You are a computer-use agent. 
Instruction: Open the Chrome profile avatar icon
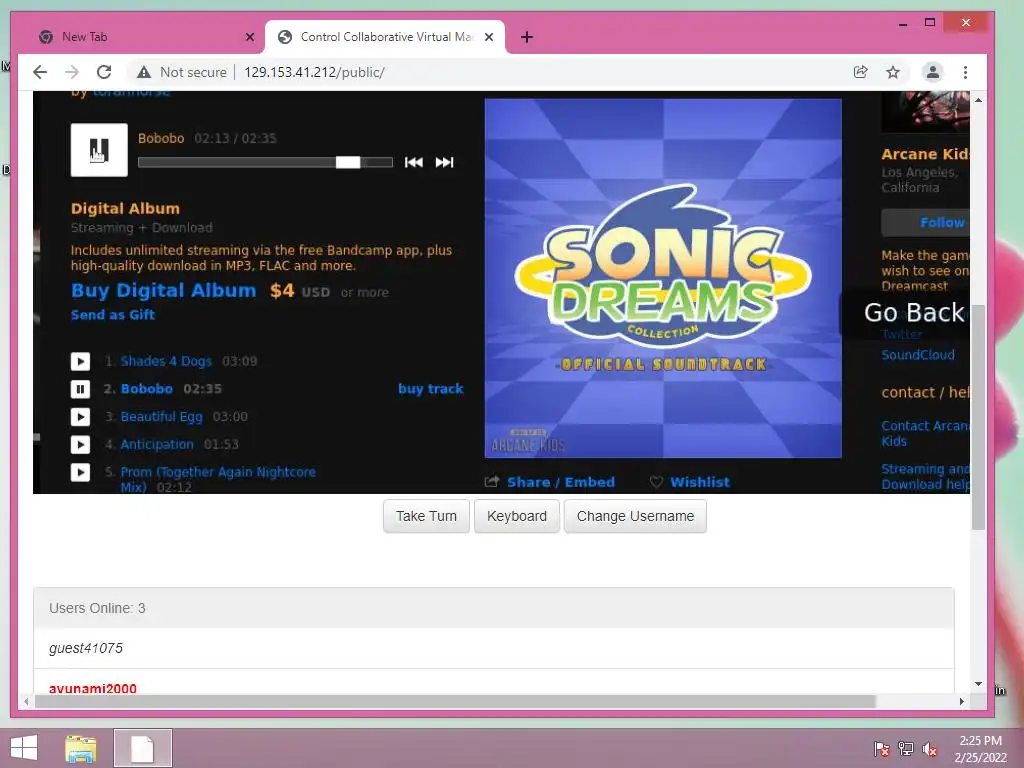(933, 72)
